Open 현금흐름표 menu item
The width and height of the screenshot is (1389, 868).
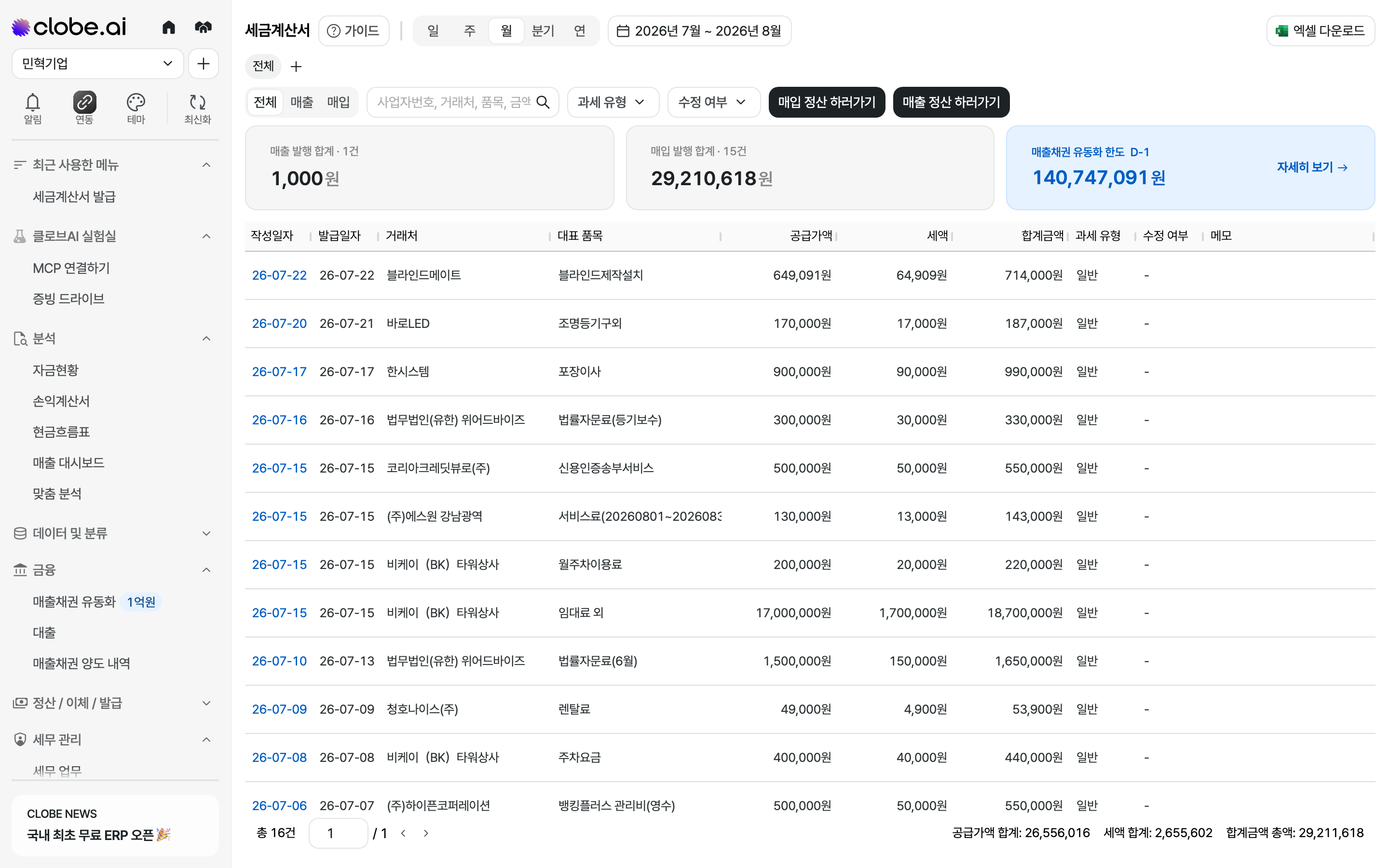click(x=61, y=432)
